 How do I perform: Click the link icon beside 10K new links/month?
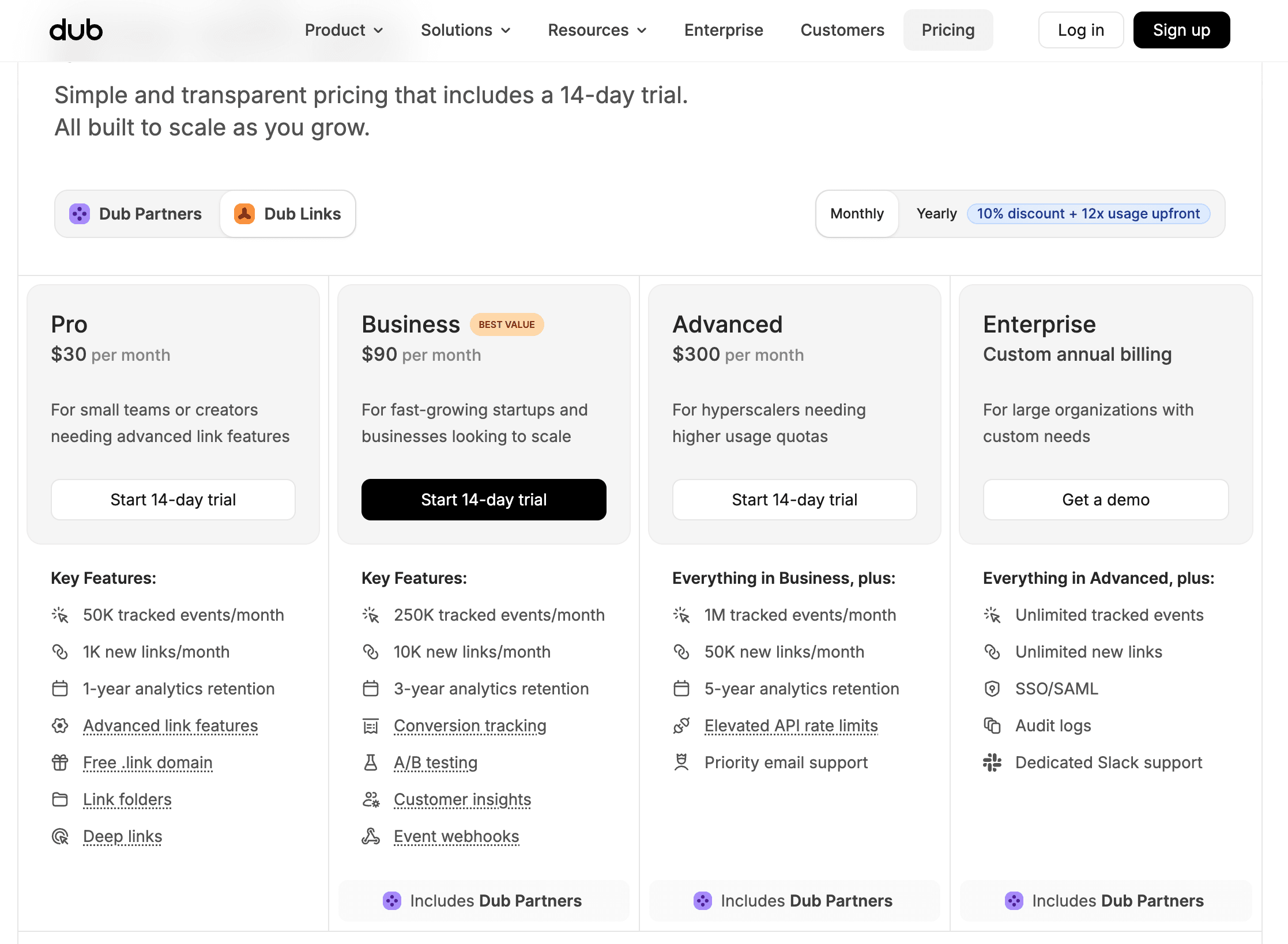371,652
